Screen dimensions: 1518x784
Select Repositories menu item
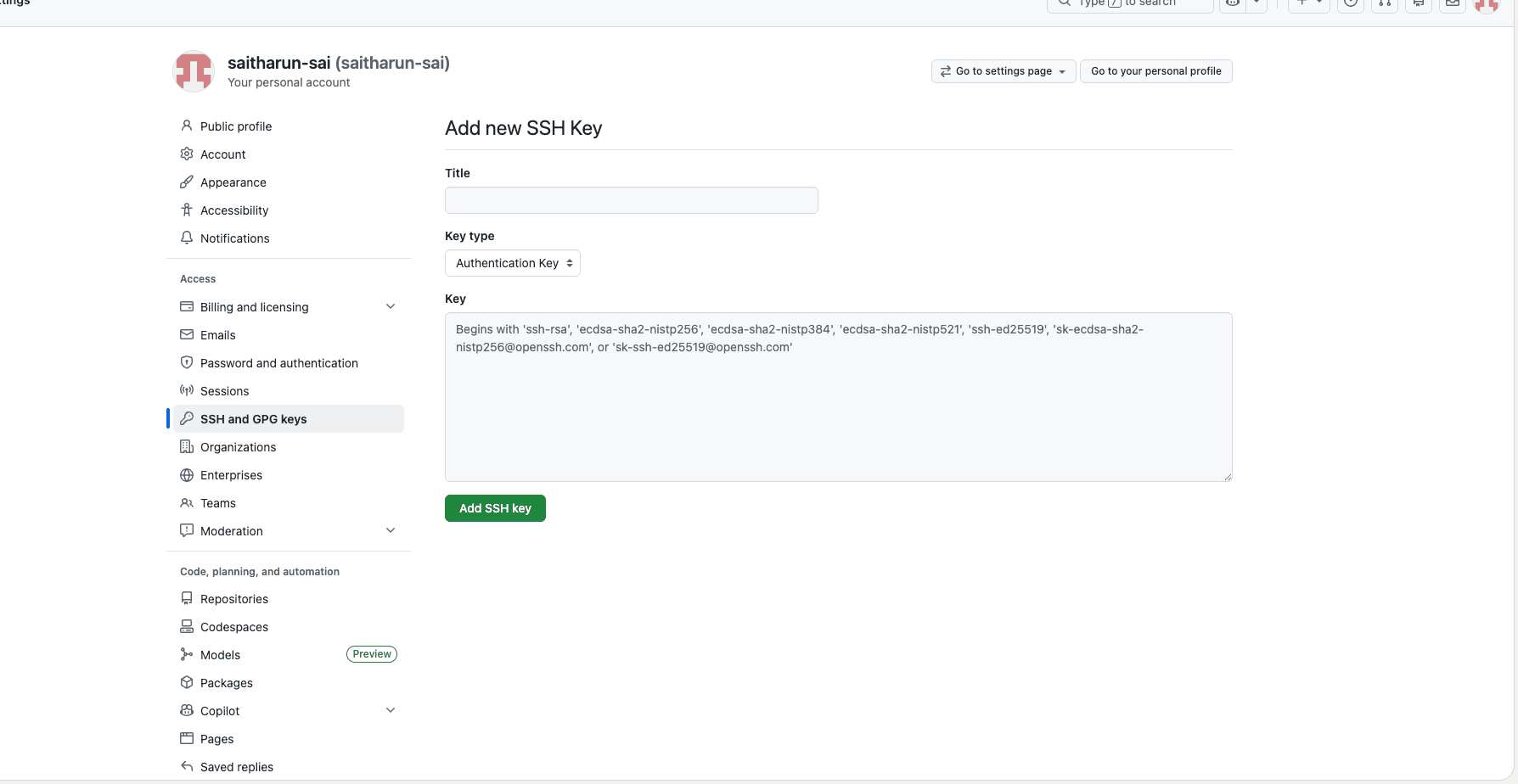[289, 599]
